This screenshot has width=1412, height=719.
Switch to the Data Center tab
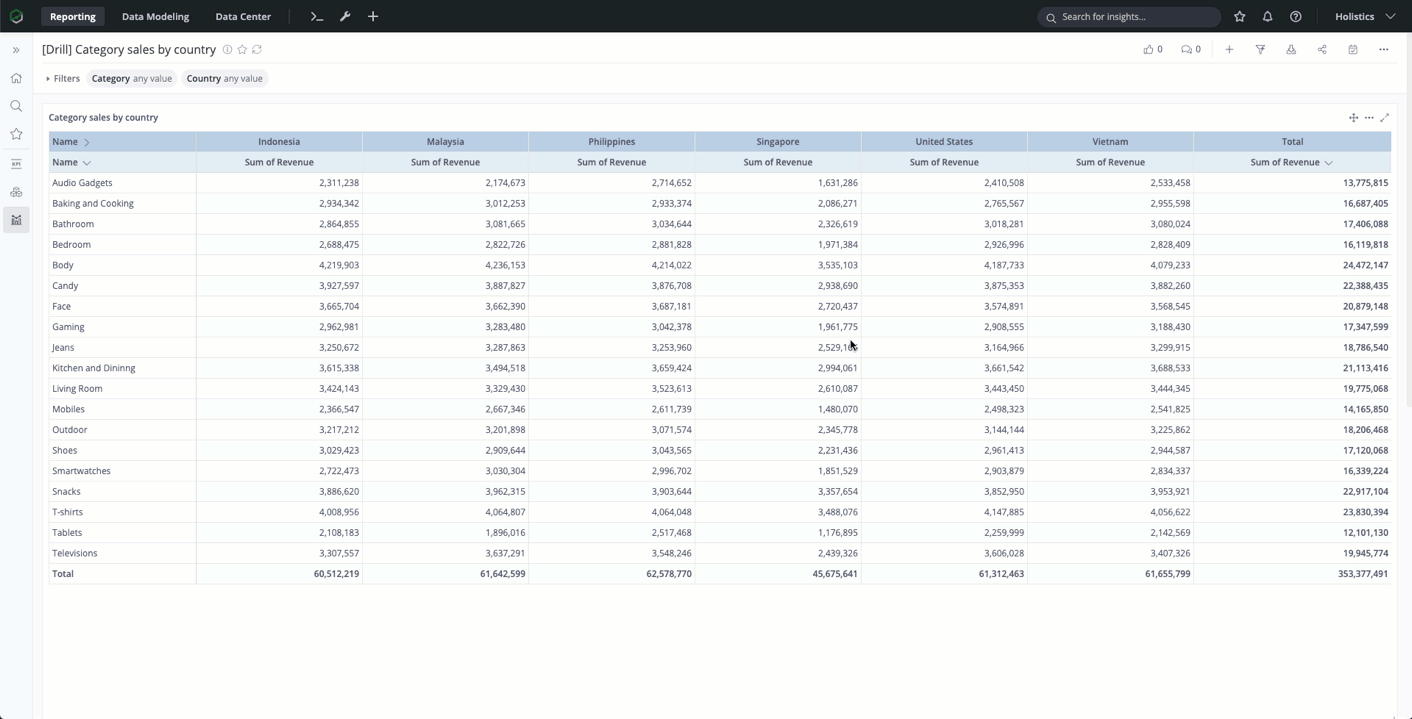(x=243, y=16)
